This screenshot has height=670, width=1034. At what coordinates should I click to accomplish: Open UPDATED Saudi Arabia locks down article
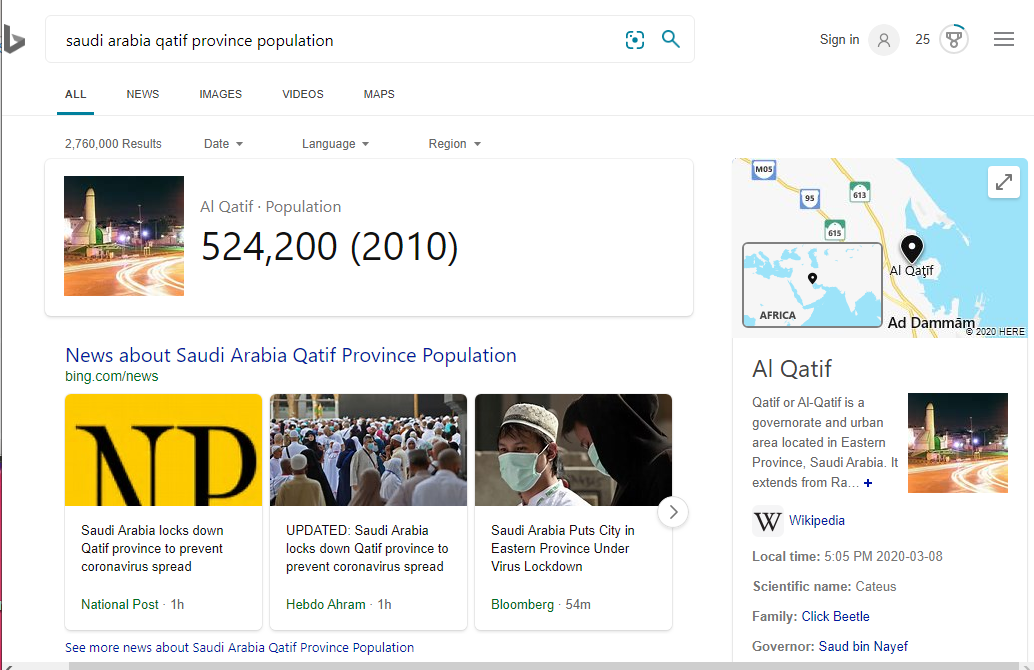367,549
